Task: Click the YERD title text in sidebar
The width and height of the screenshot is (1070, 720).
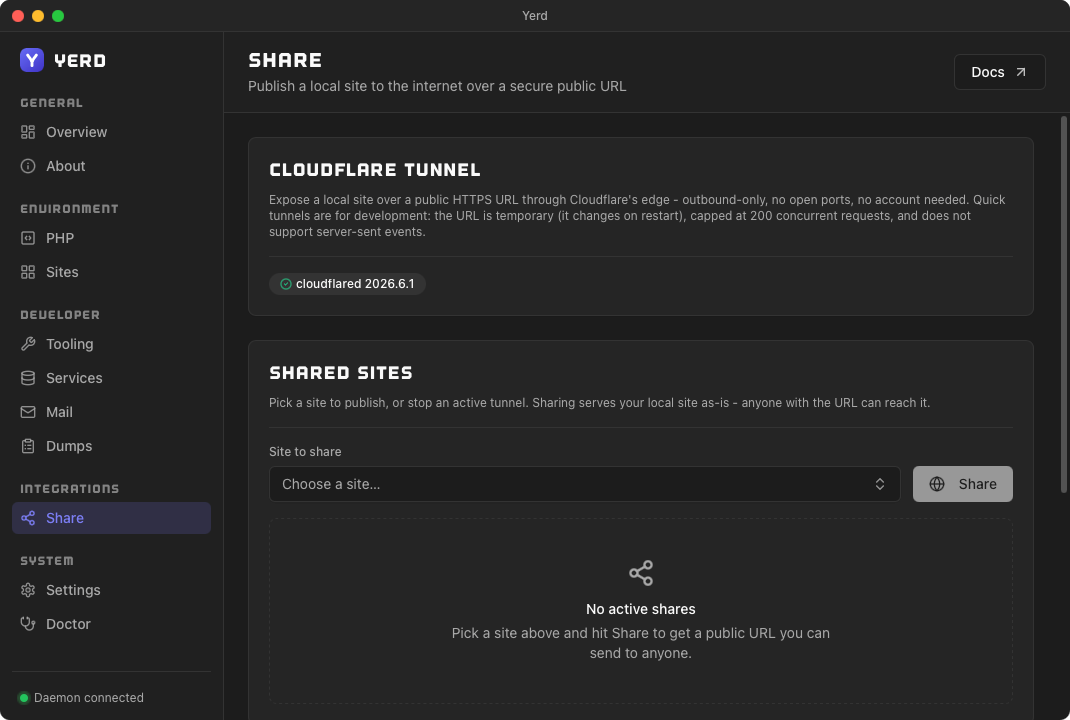Action: (x=80, y=61)
